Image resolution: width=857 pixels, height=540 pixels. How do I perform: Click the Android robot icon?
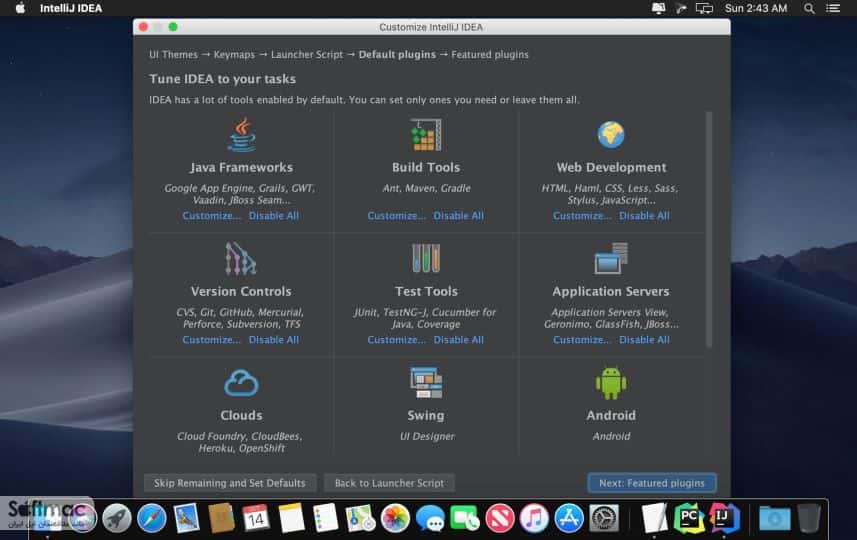click(611, 383)
